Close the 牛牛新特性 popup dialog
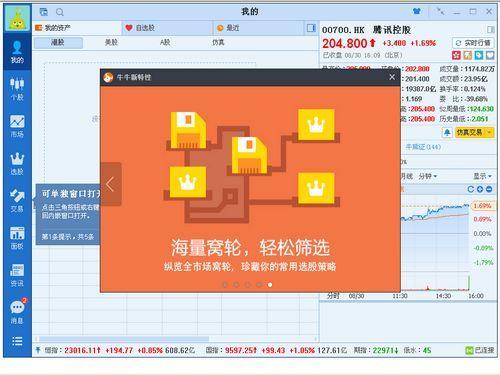Screen dimensions: 500x375 coord(392,77)
